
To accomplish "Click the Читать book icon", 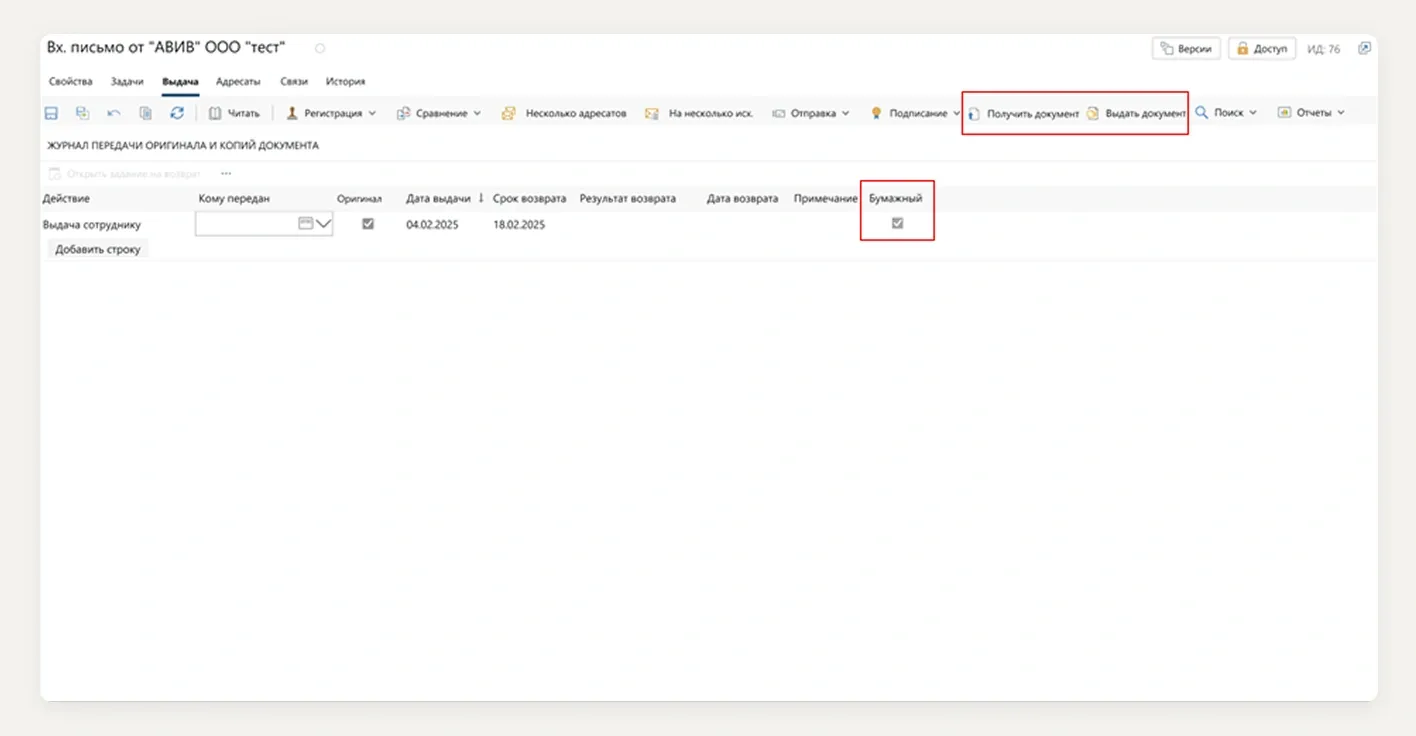I will pyautogui.click(x=215, y=113).
